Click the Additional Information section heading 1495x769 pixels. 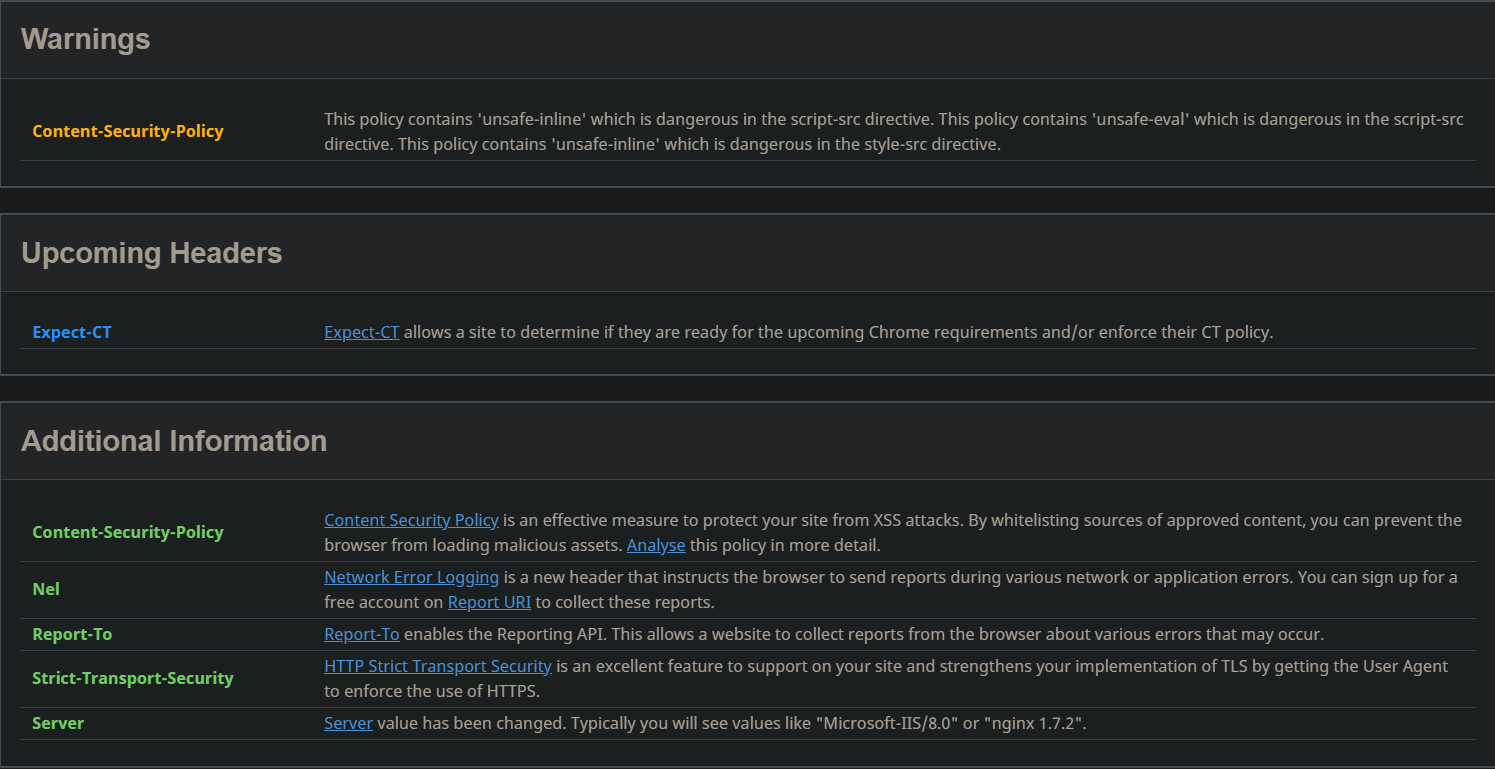[x=174, y=440]
